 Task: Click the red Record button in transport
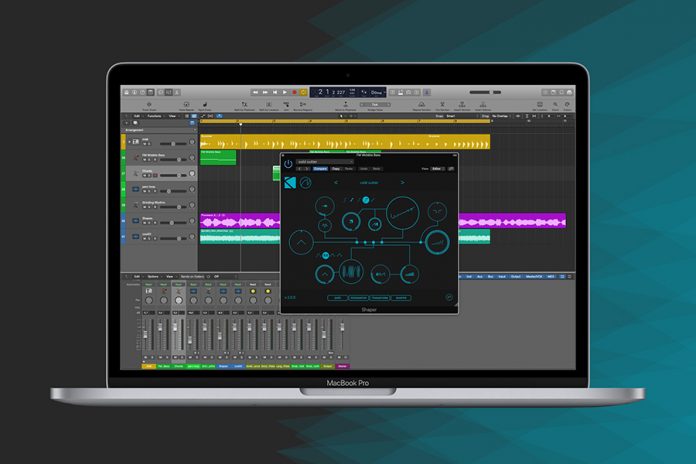293,92
